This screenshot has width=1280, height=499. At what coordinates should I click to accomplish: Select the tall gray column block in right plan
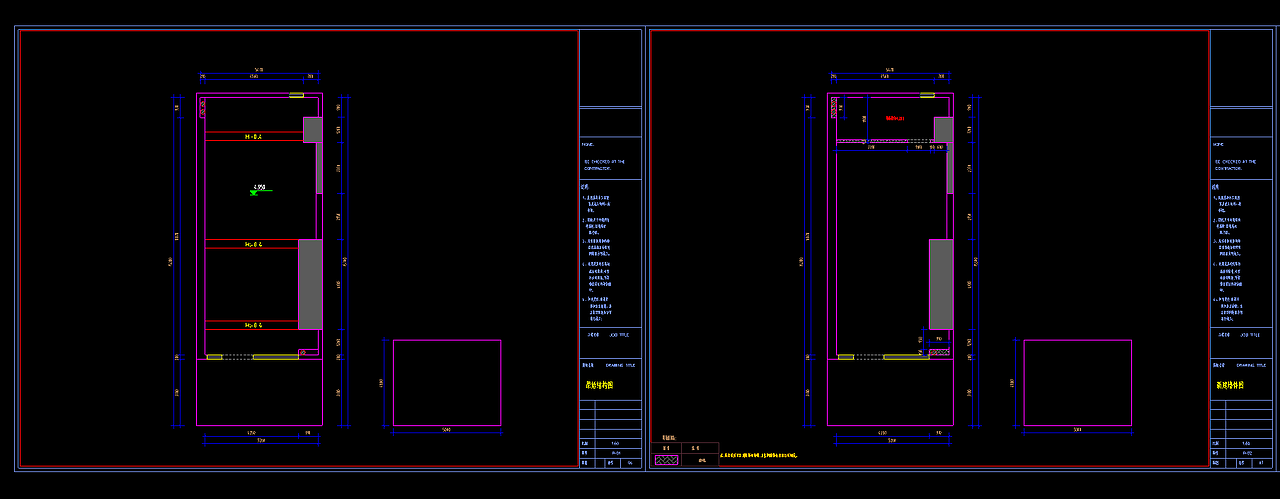click(x=941, y=284)
